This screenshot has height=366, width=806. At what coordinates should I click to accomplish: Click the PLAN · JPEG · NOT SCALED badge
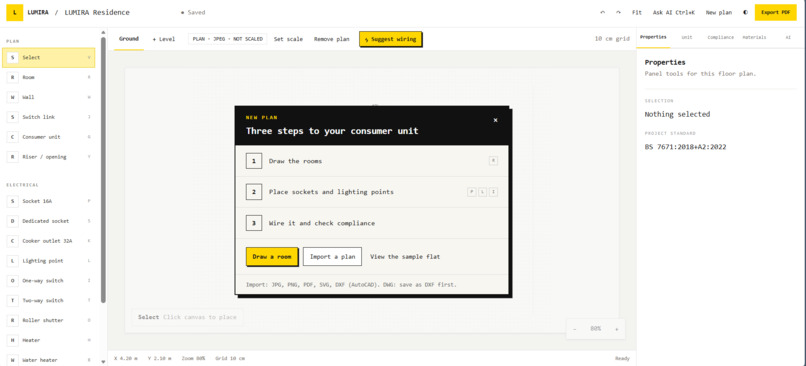(228, 39)
